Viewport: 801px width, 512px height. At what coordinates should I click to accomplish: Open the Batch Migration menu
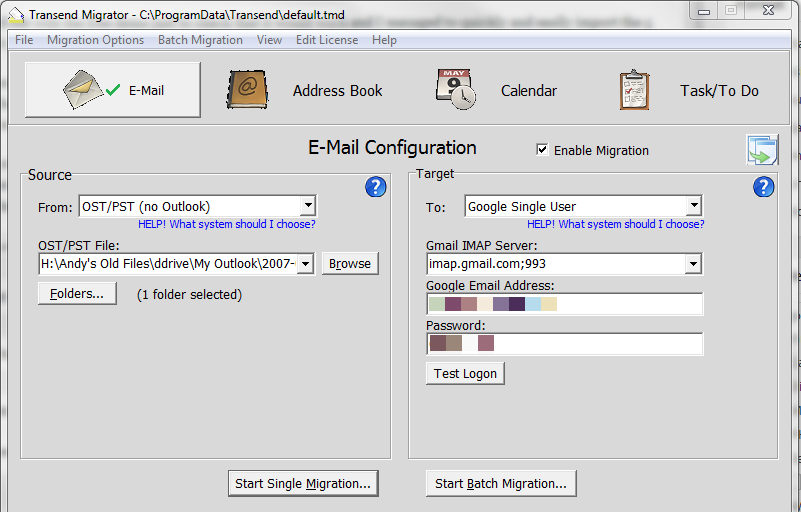(x=200, y=40)
